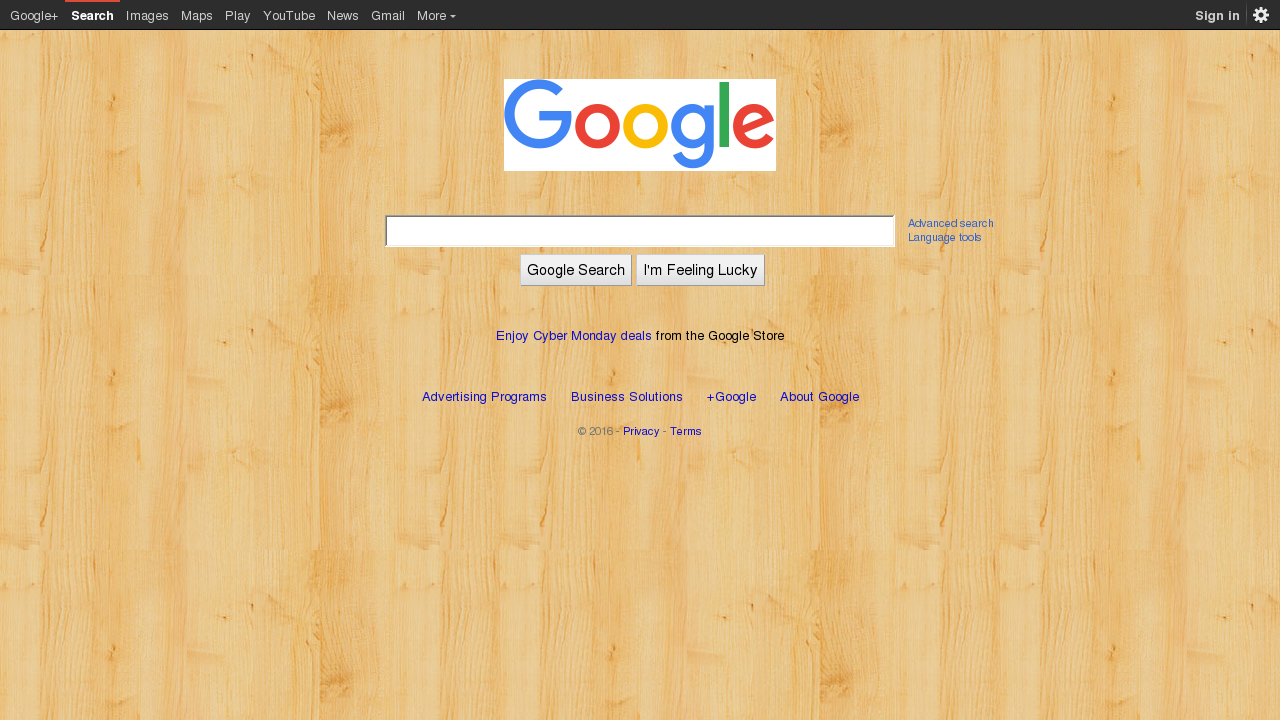Open Play from the top bar
Viewport: 1280px width, 720px height.
pos(238,15)
